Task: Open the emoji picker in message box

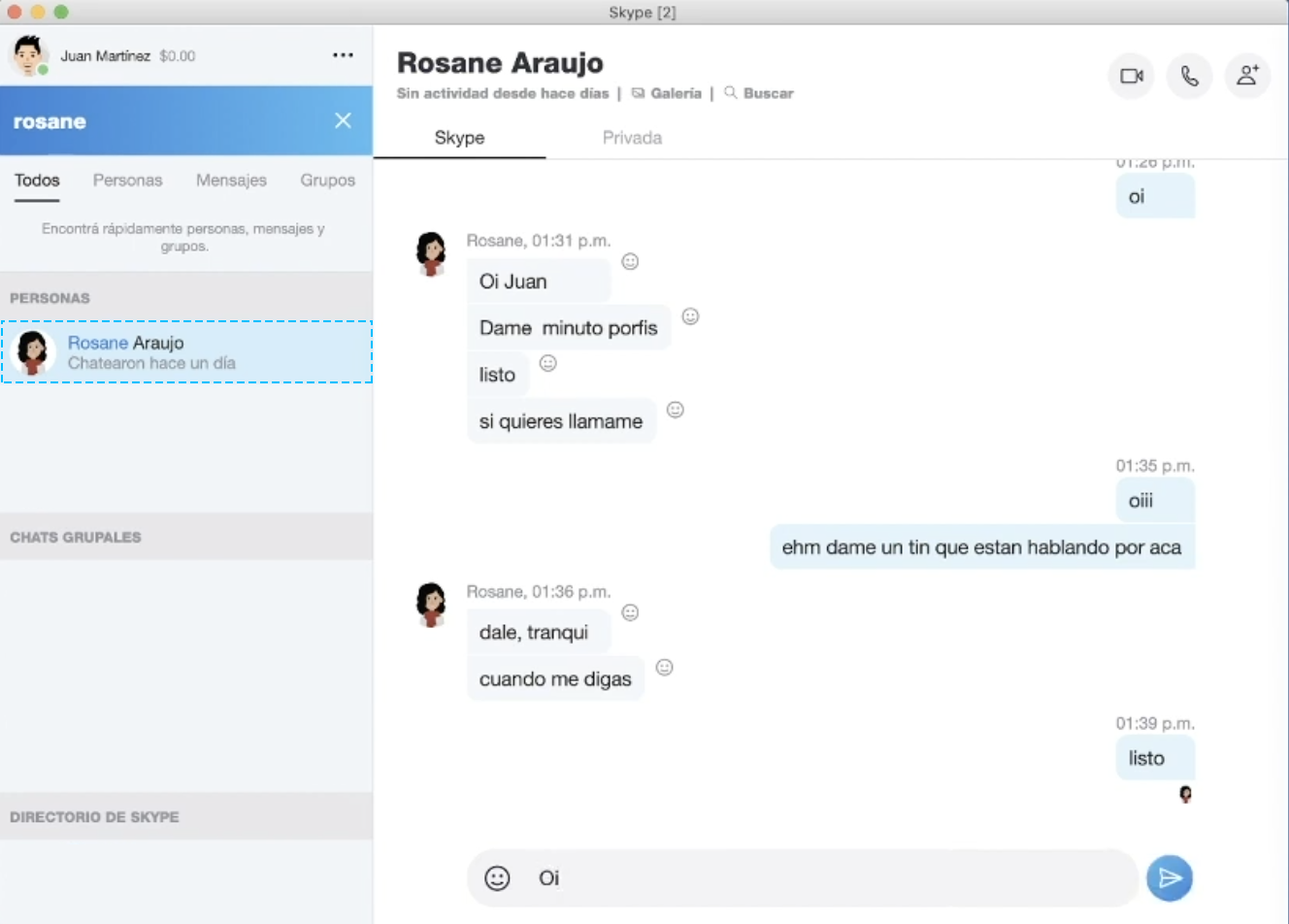Action: point(497,878)
